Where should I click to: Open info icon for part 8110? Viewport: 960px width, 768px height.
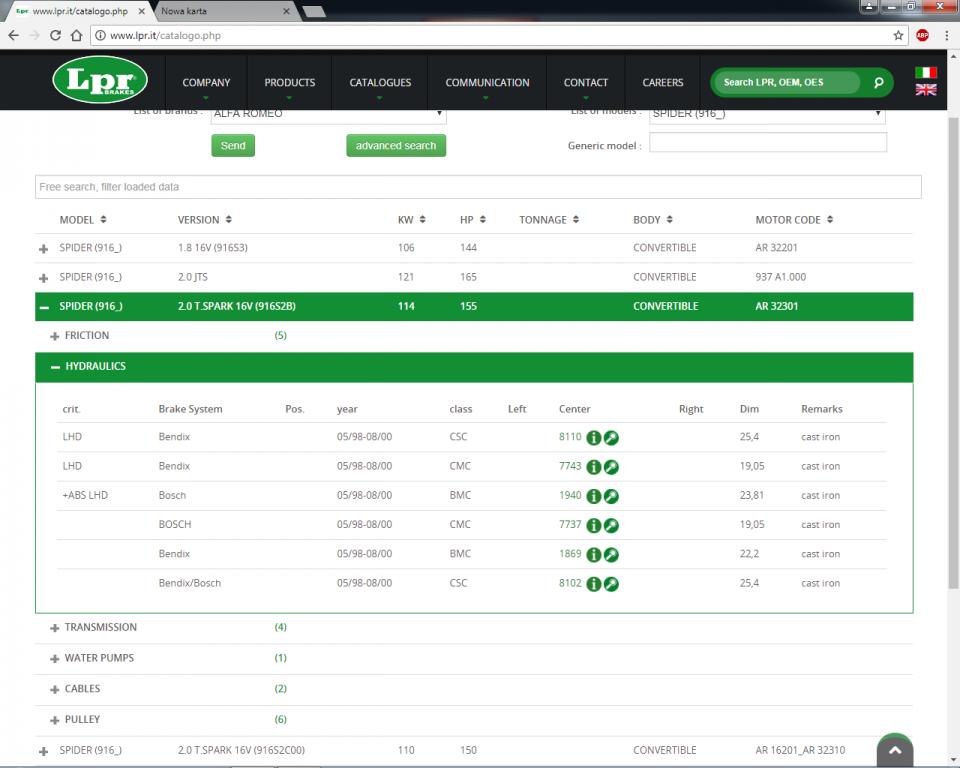[593, 437]
